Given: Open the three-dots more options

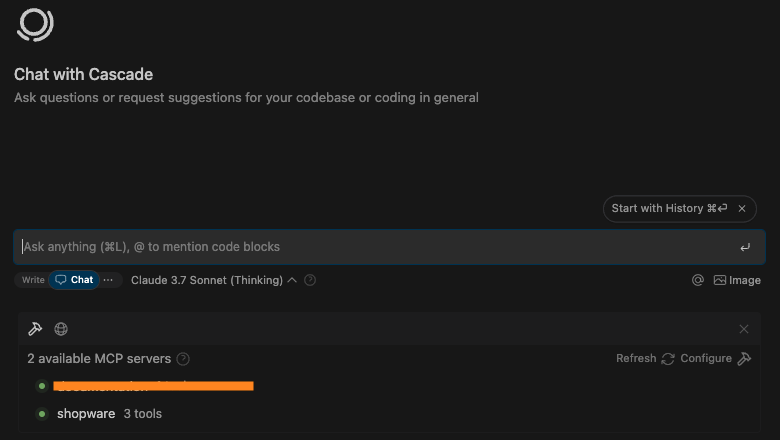Looking at the screenshot, I should tap(108, 280).
